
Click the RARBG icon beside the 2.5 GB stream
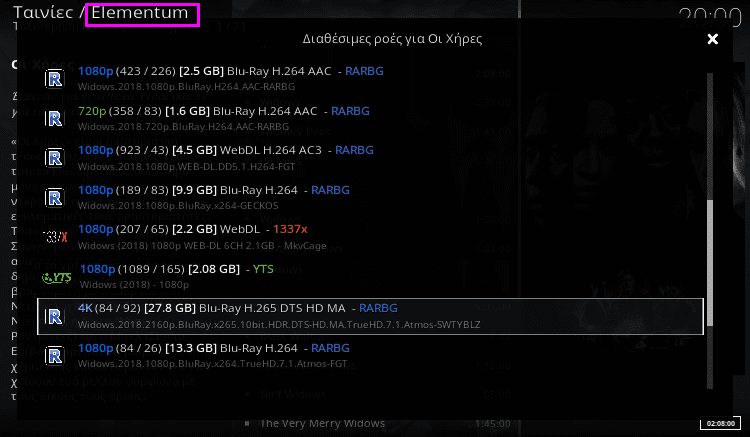coord(55,78)
